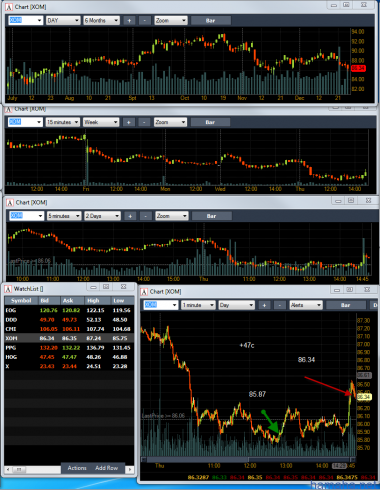Click the High column header in WatchList

[93, 301]
